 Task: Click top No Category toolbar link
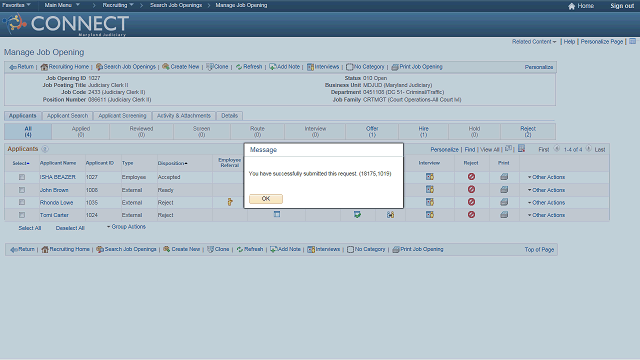point(366,67)
